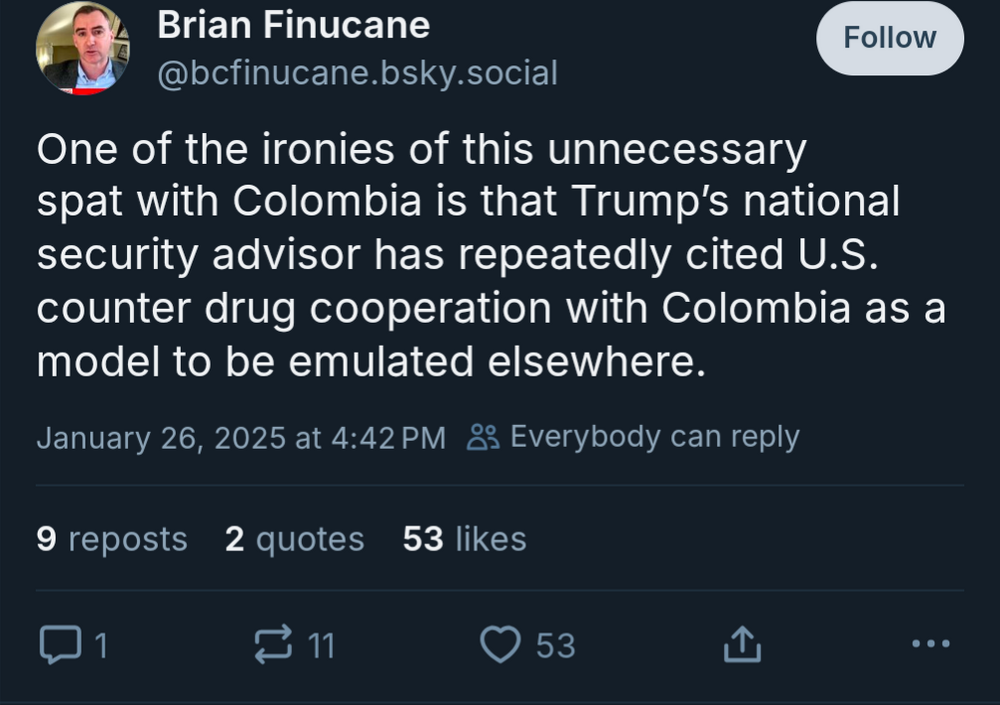The height and width of the screenshot is (705, 1000).
Task: Toggle follow status for Brian Finucane
Action: click(x=889, y=38)
